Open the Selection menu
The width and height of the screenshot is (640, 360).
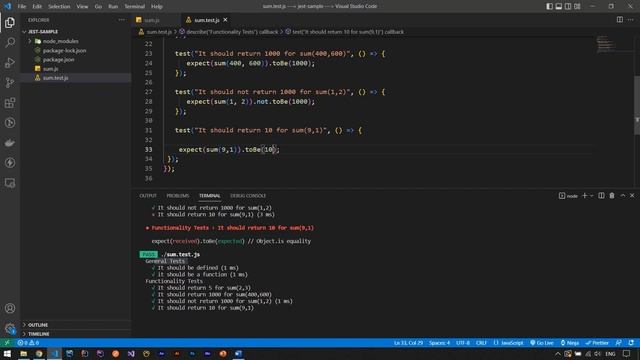(x=59, y=6)
